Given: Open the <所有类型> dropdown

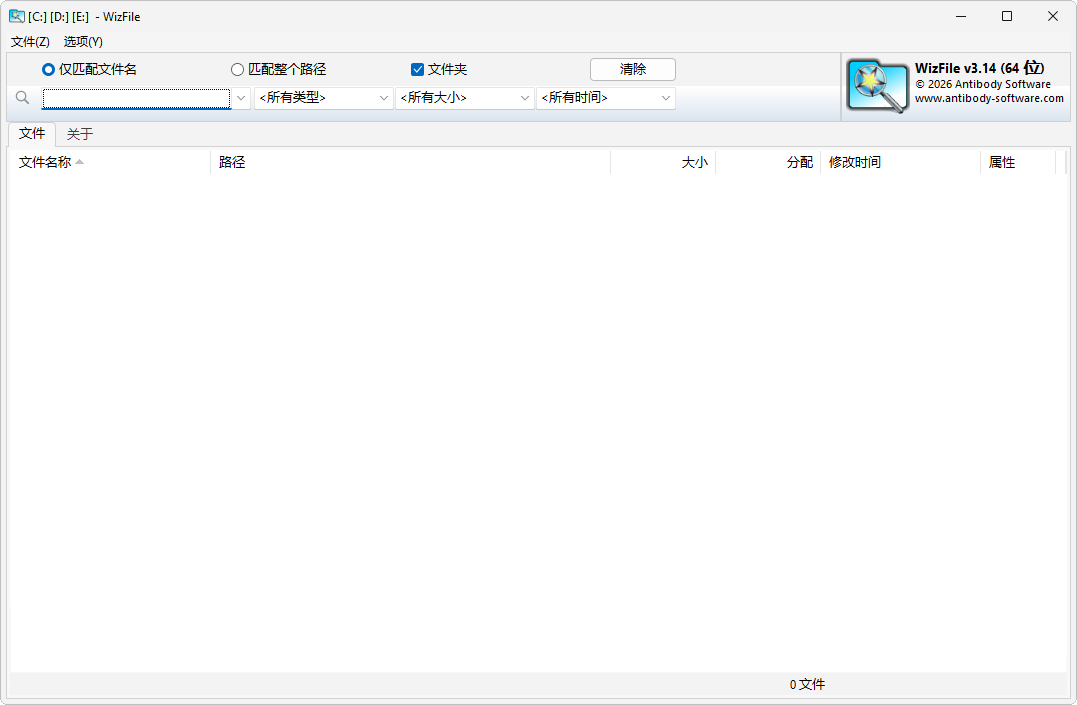Looking at the screenshot, I should (384, 98).
